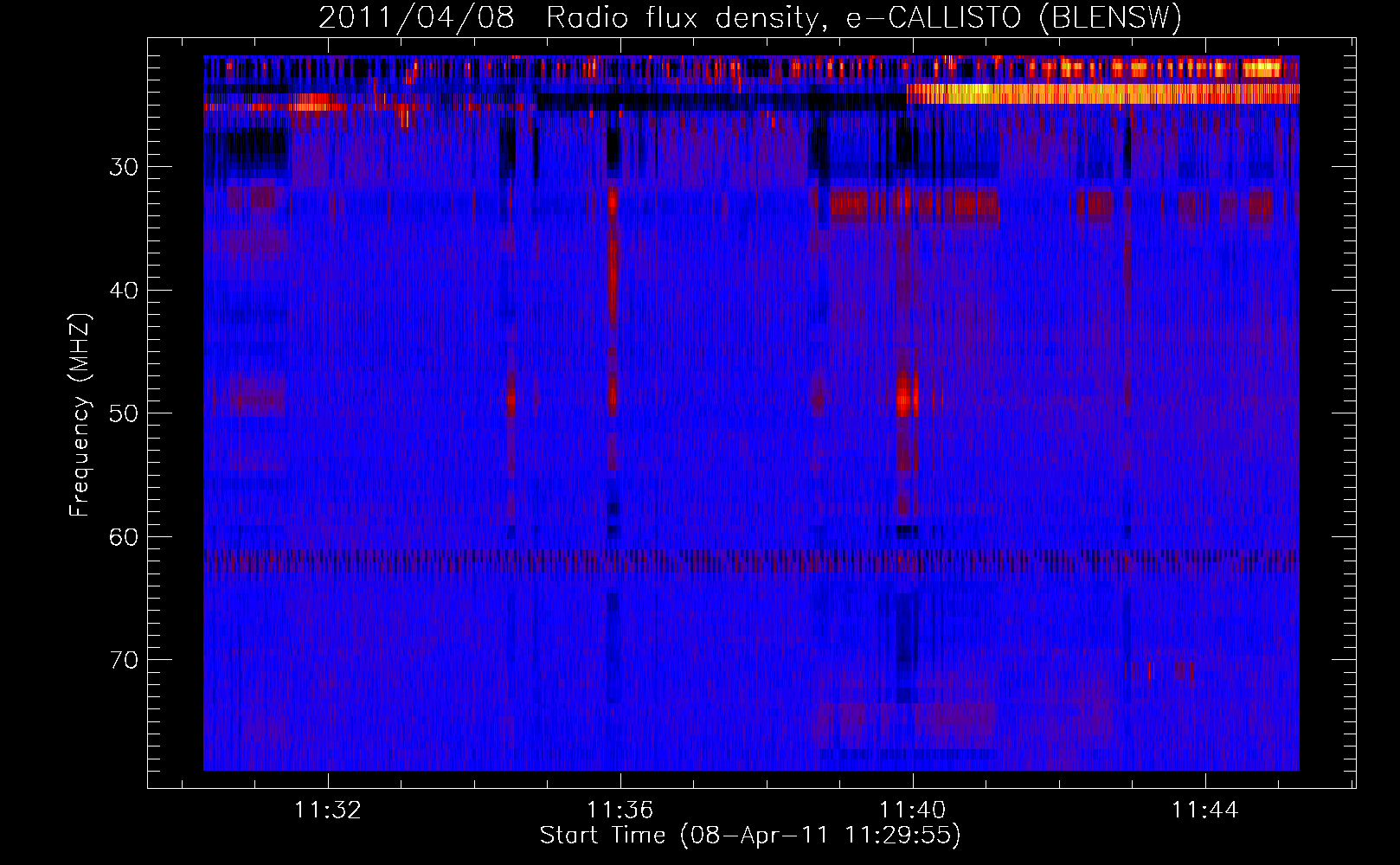Click the 'Start Time (08-Apr-11 11:29:55)' label
This screenshot has height=865, width=1400.
[x=750, y=836]
